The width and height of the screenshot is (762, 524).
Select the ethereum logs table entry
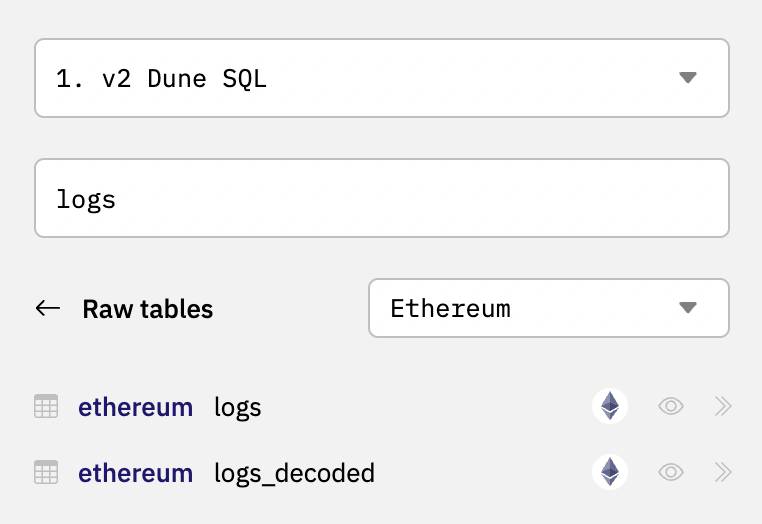382,406
